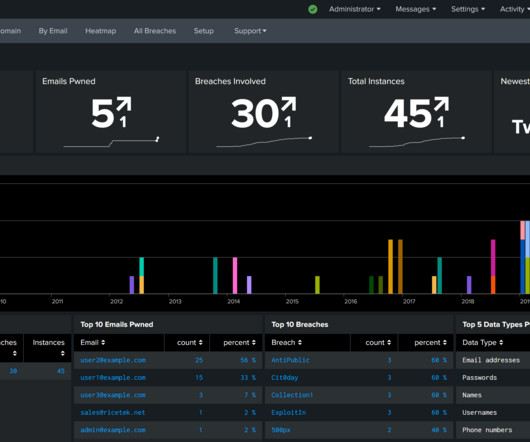The width and height of the screenshot is (530, 442).
Task: Click 33 % percent for user1@example.com
Action: [x=248, y=378]
